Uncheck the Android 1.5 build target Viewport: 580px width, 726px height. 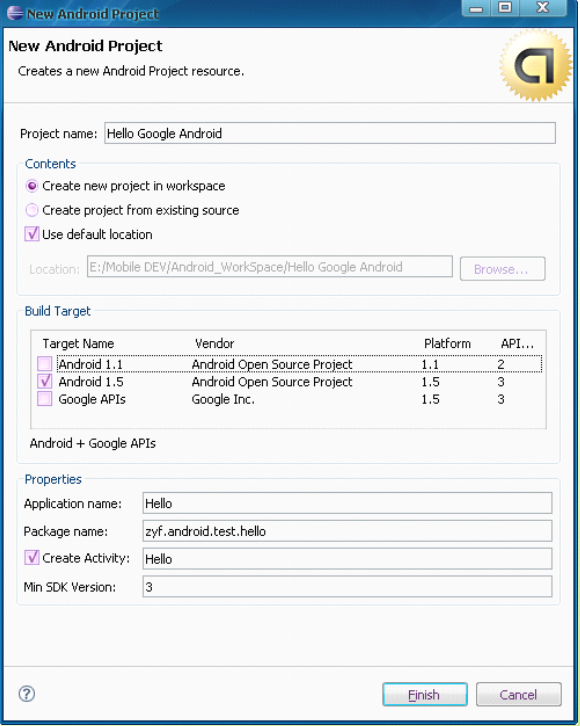click(x=44, y=382)
